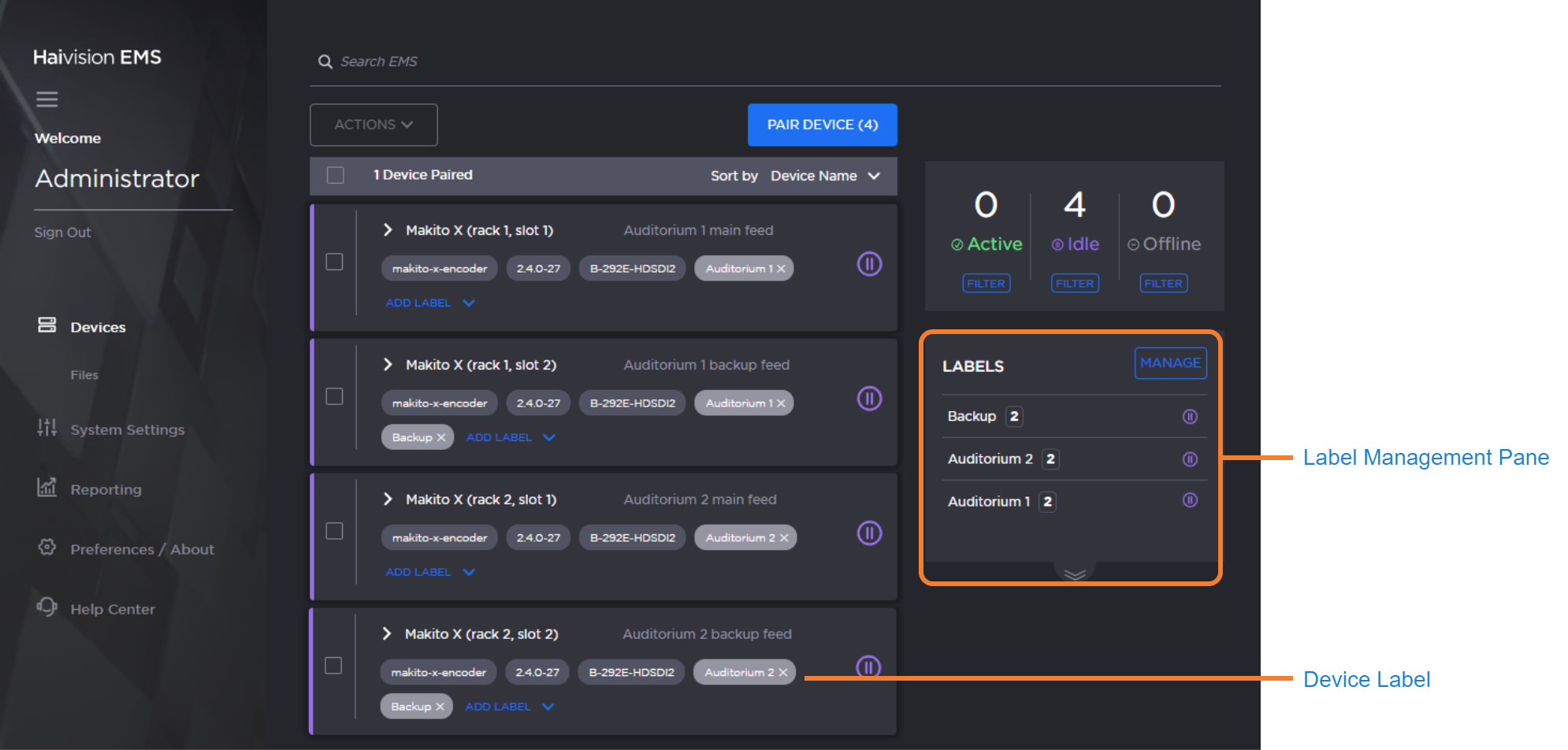This screenshot has height=750, width=1568.
Task: Click the idle icon next to Backup label
Action: point(1190,417)
